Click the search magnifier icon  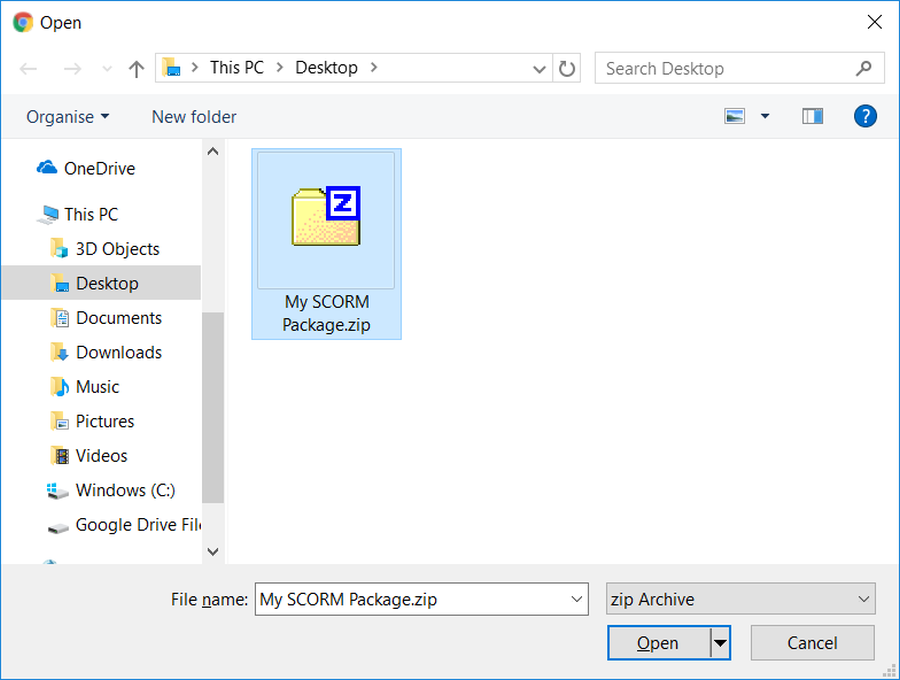tap(864, 68)
